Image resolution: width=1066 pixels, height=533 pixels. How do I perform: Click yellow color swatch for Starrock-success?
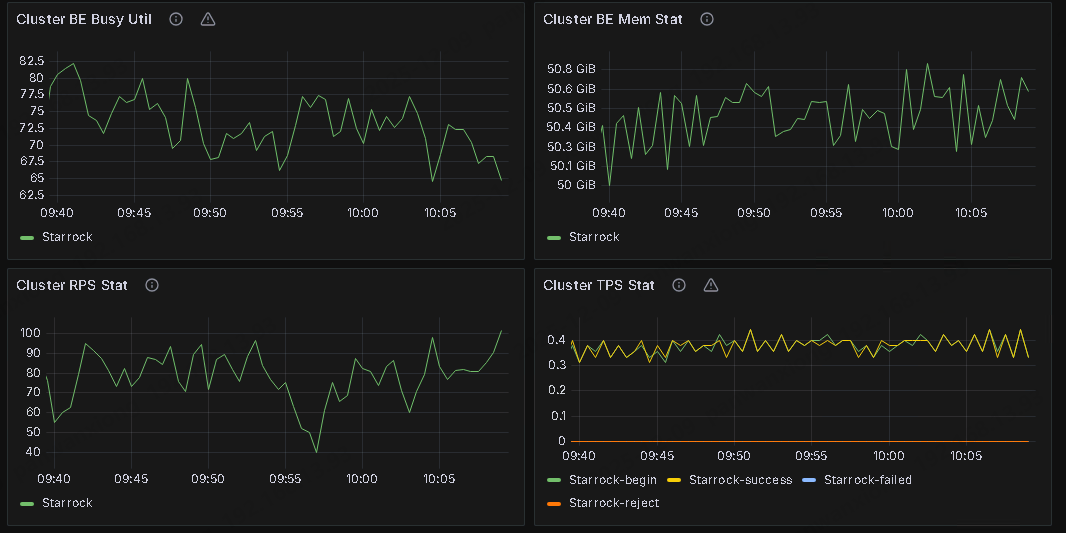coord(674,480)
